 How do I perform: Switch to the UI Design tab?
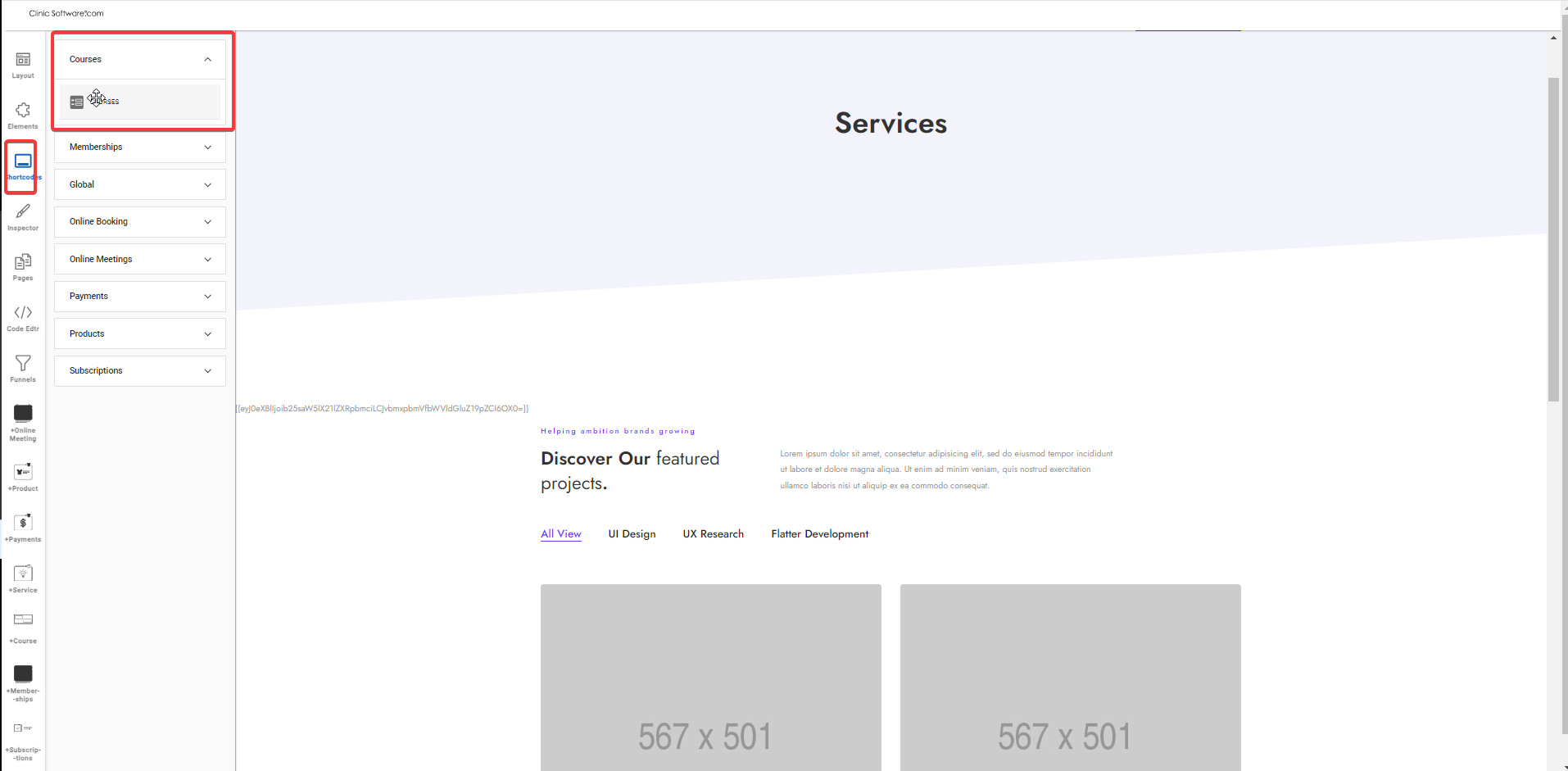click(x=632, y=534)
